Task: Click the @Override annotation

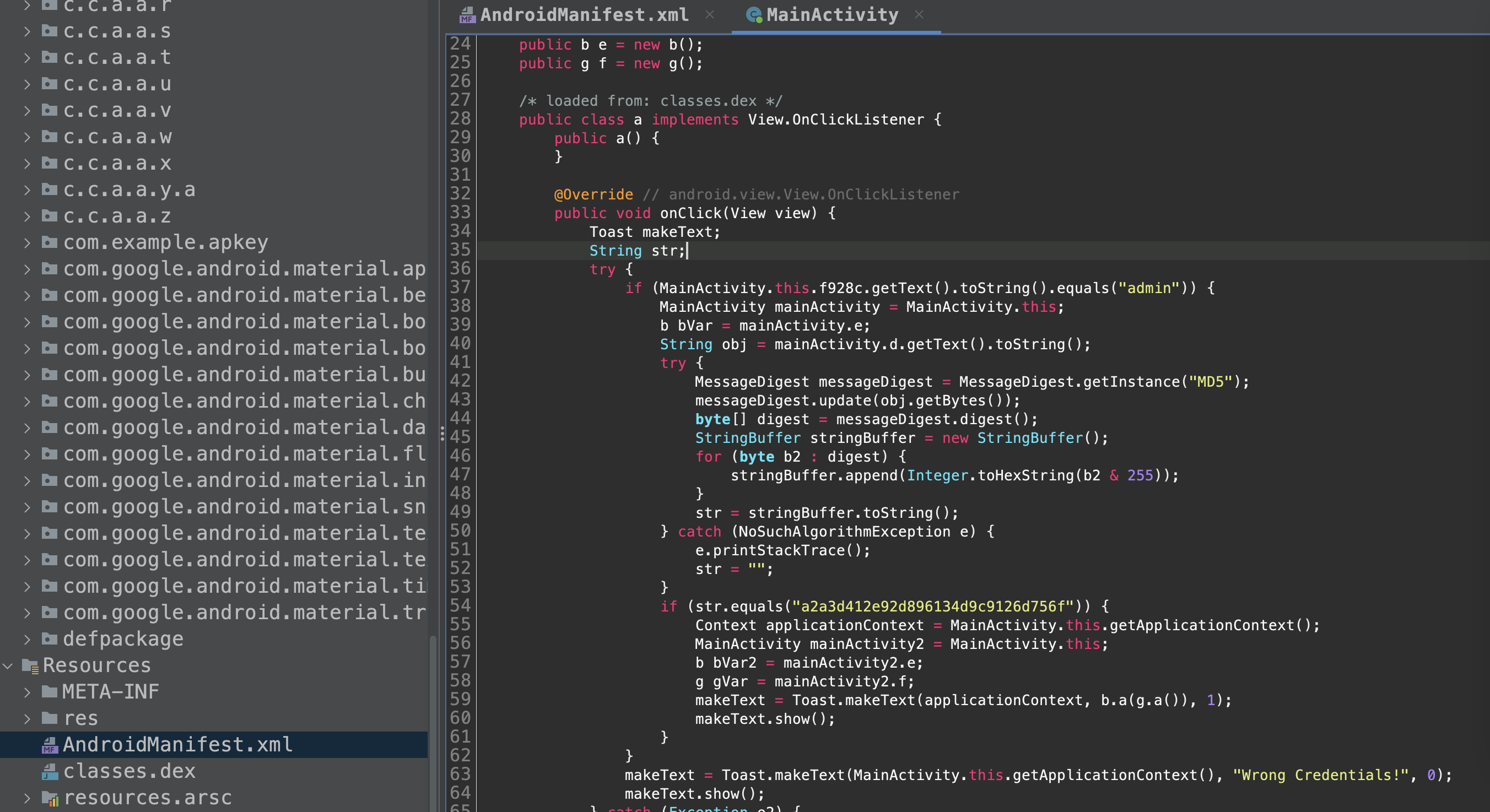Action: pyautogui.click(x=593, y=194)
